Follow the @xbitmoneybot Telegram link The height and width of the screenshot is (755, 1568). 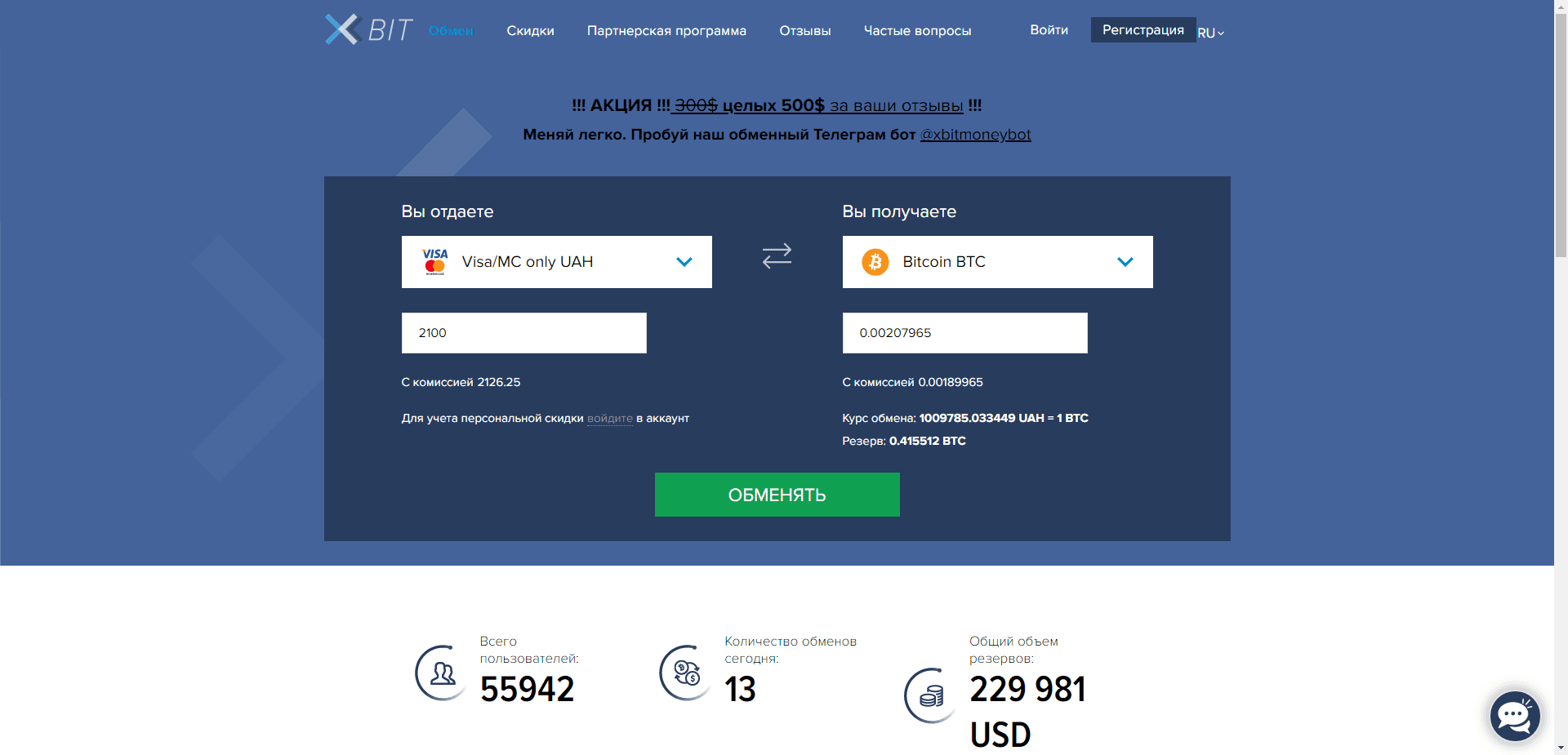975,135
